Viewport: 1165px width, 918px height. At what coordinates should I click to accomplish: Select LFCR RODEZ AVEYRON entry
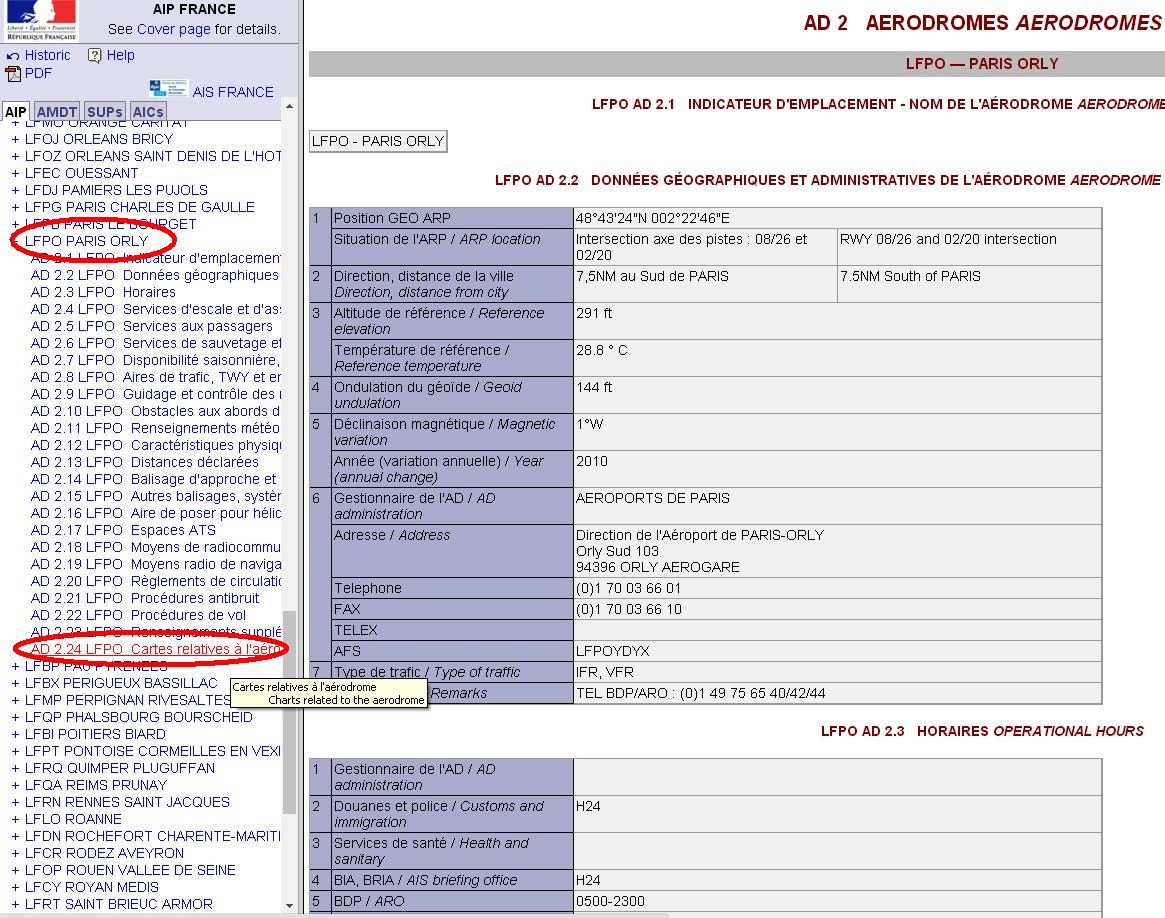pyautogui.click(x=104, y=853)
